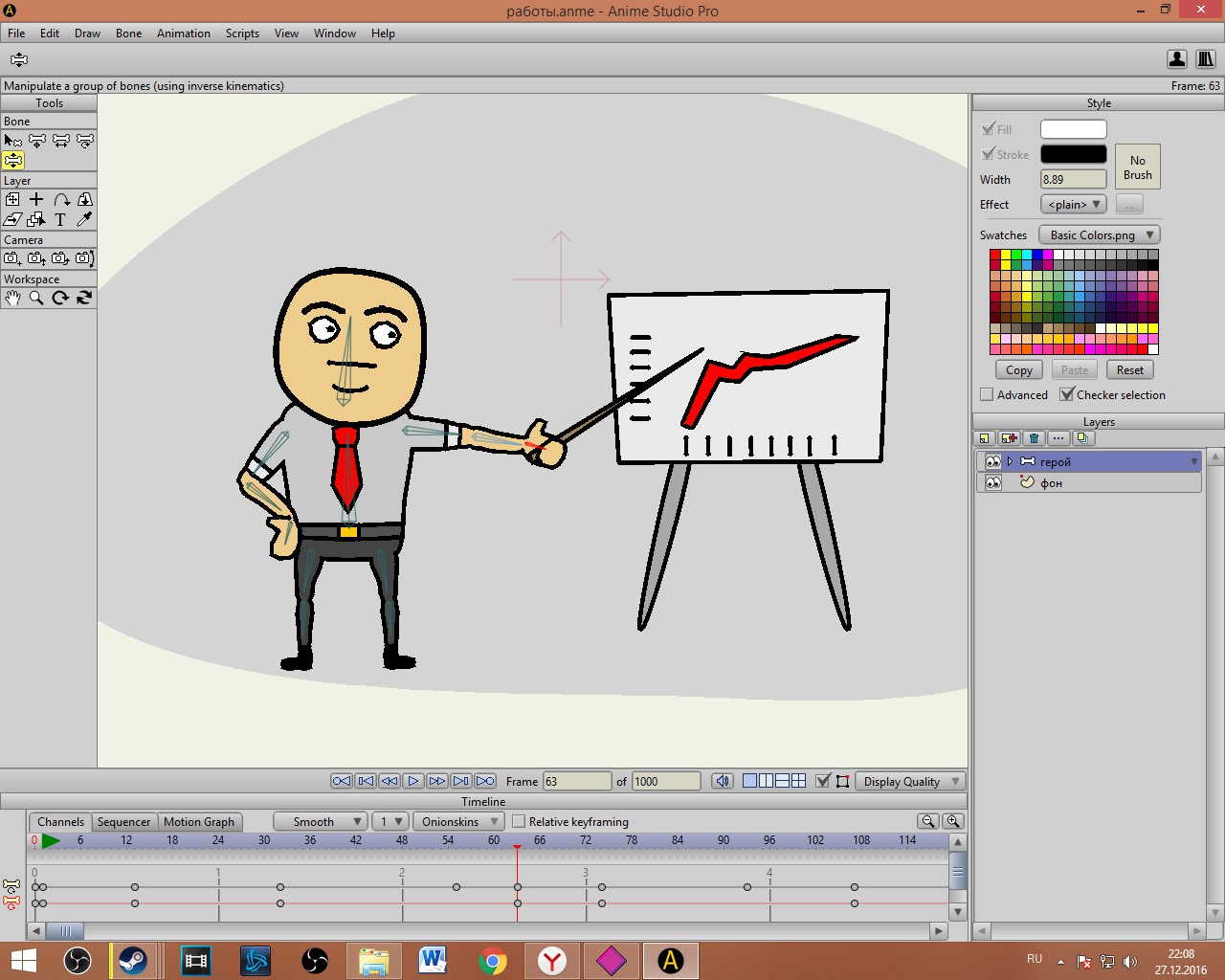
Task: Open the Scripts menu
Action: [242, 33]
